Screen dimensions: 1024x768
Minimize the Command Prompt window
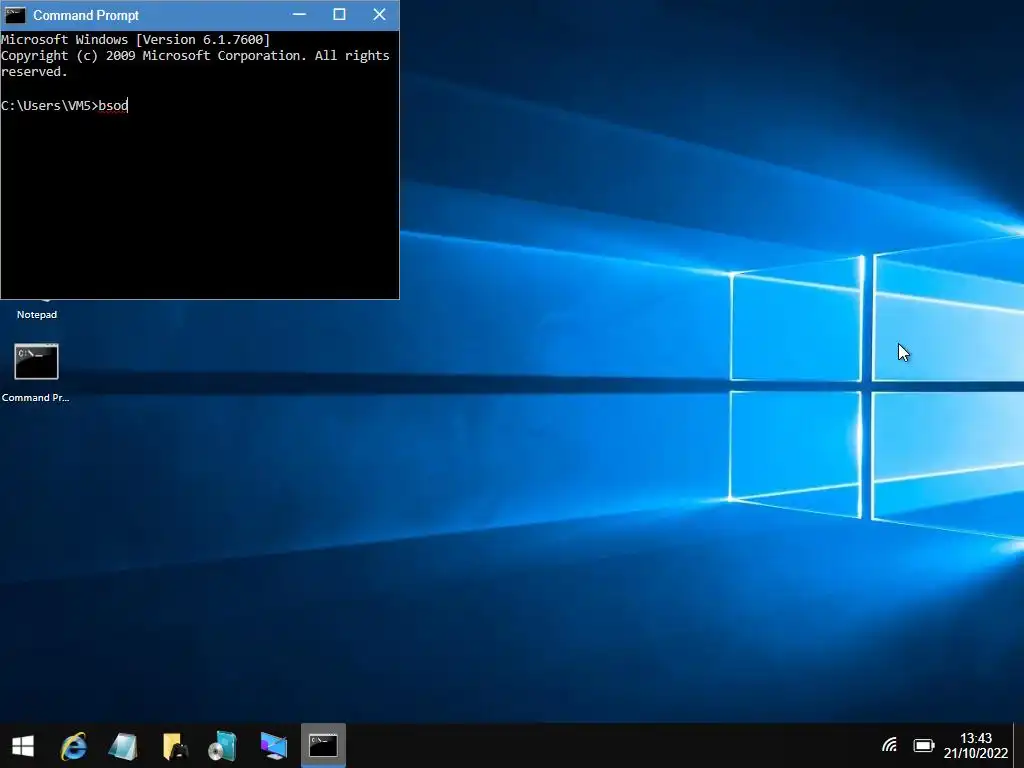click(299, 14)
